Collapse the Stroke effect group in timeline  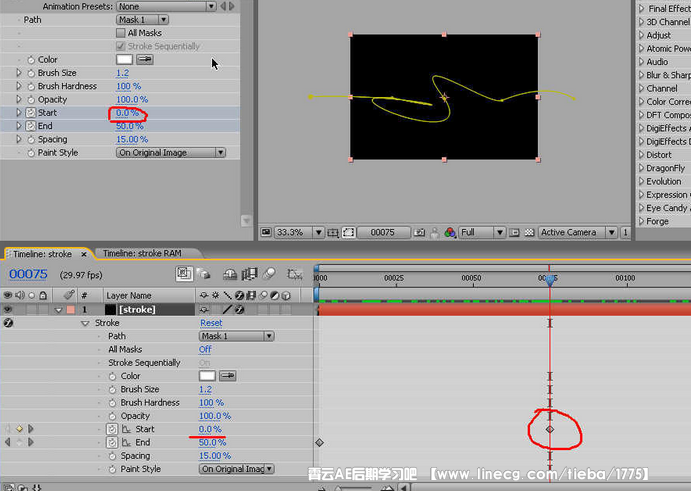(x=85, y=324)
